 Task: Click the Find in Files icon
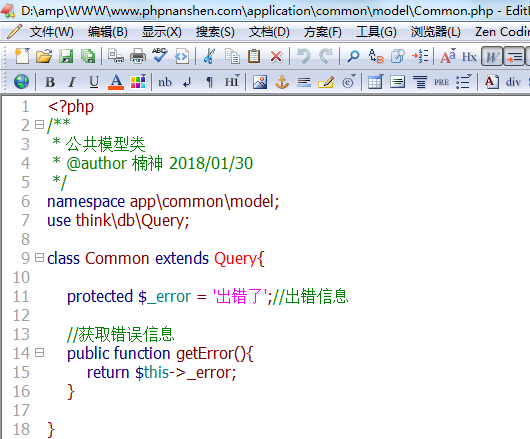398,56
